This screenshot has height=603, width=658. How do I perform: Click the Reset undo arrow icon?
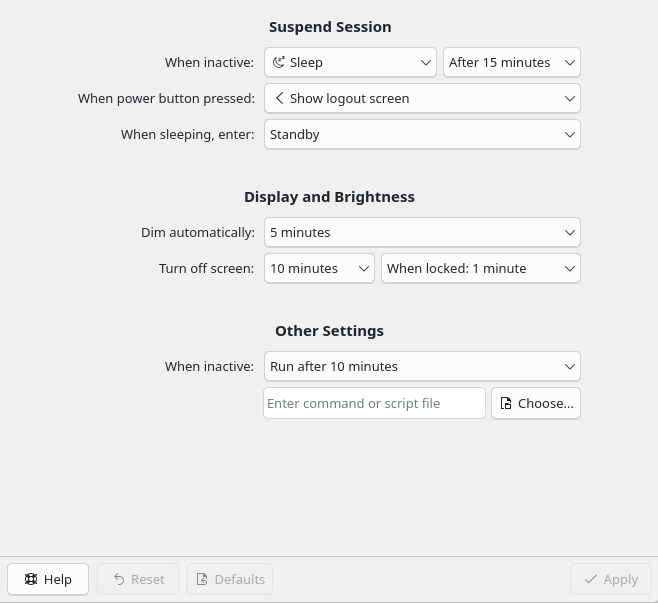click(119, 579)
